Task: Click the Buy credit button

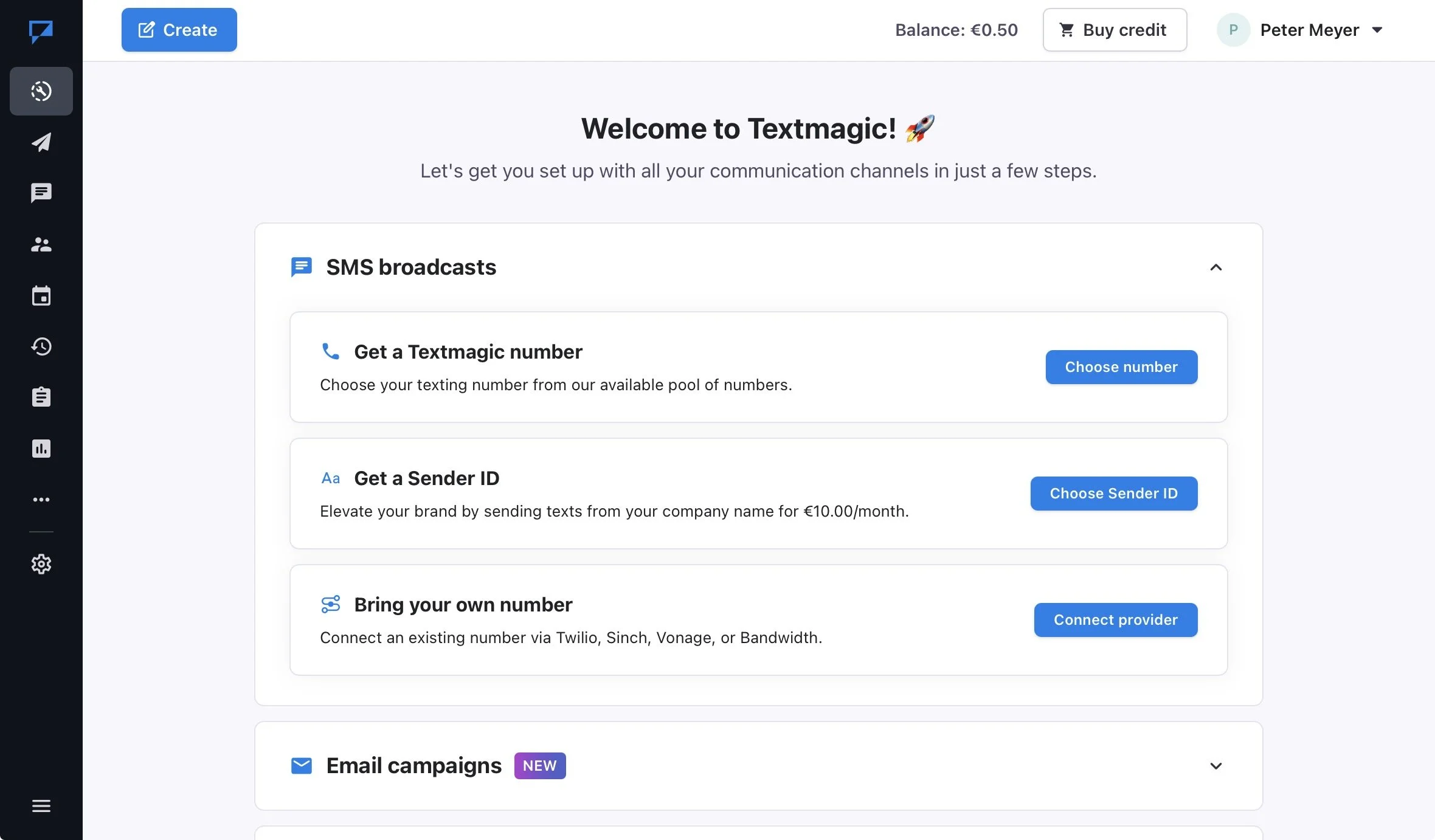Action: click(1115, 30)
